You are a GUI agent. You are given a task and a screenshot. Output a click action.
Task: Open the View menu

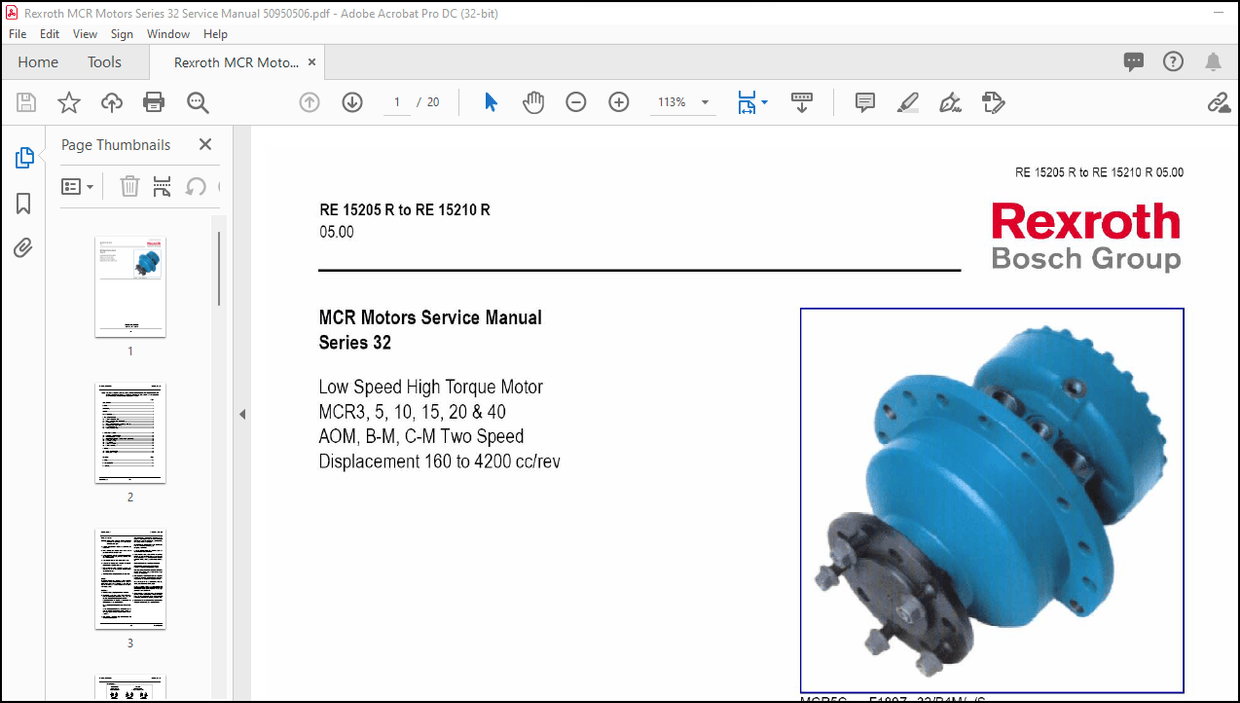click(x=84, y=33)
